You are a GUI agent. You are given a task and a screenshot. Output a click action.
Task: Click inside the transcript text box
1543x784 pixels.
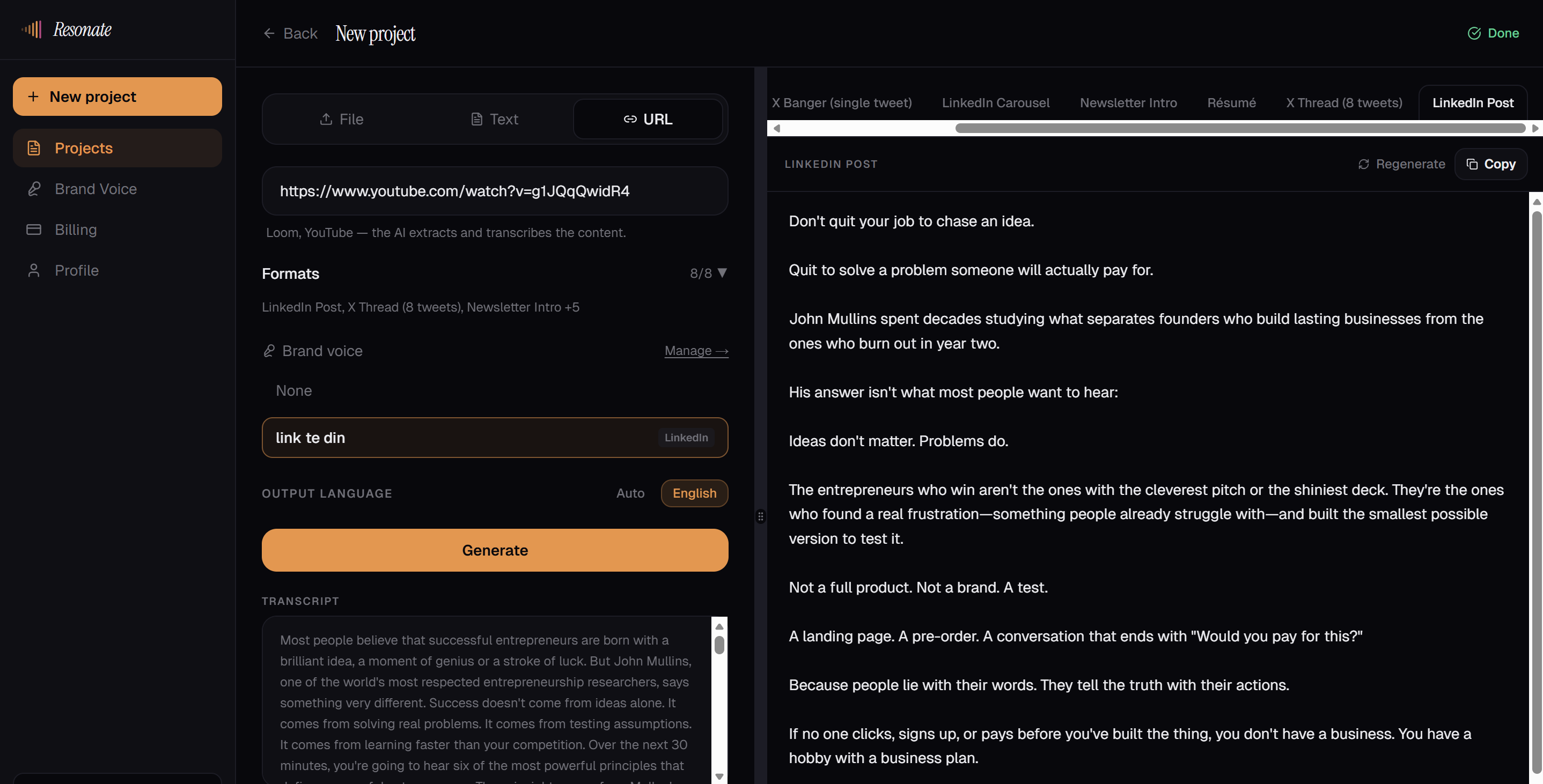(487, 700)
